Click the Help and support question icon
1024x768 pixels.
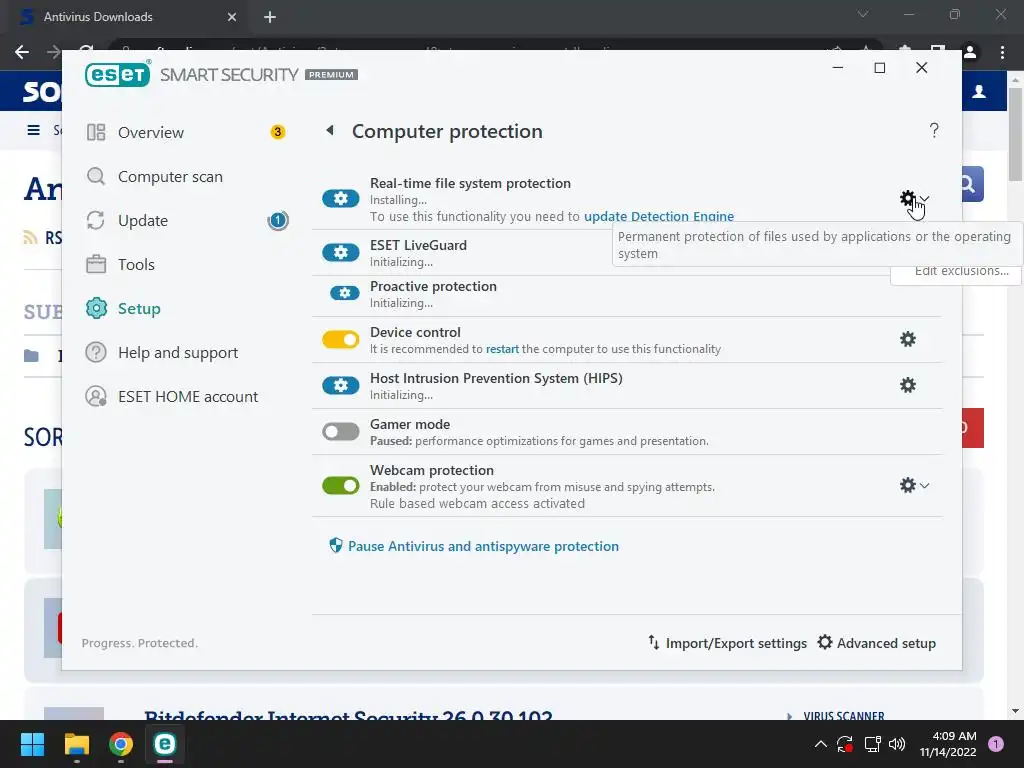[x=96, y=353]
